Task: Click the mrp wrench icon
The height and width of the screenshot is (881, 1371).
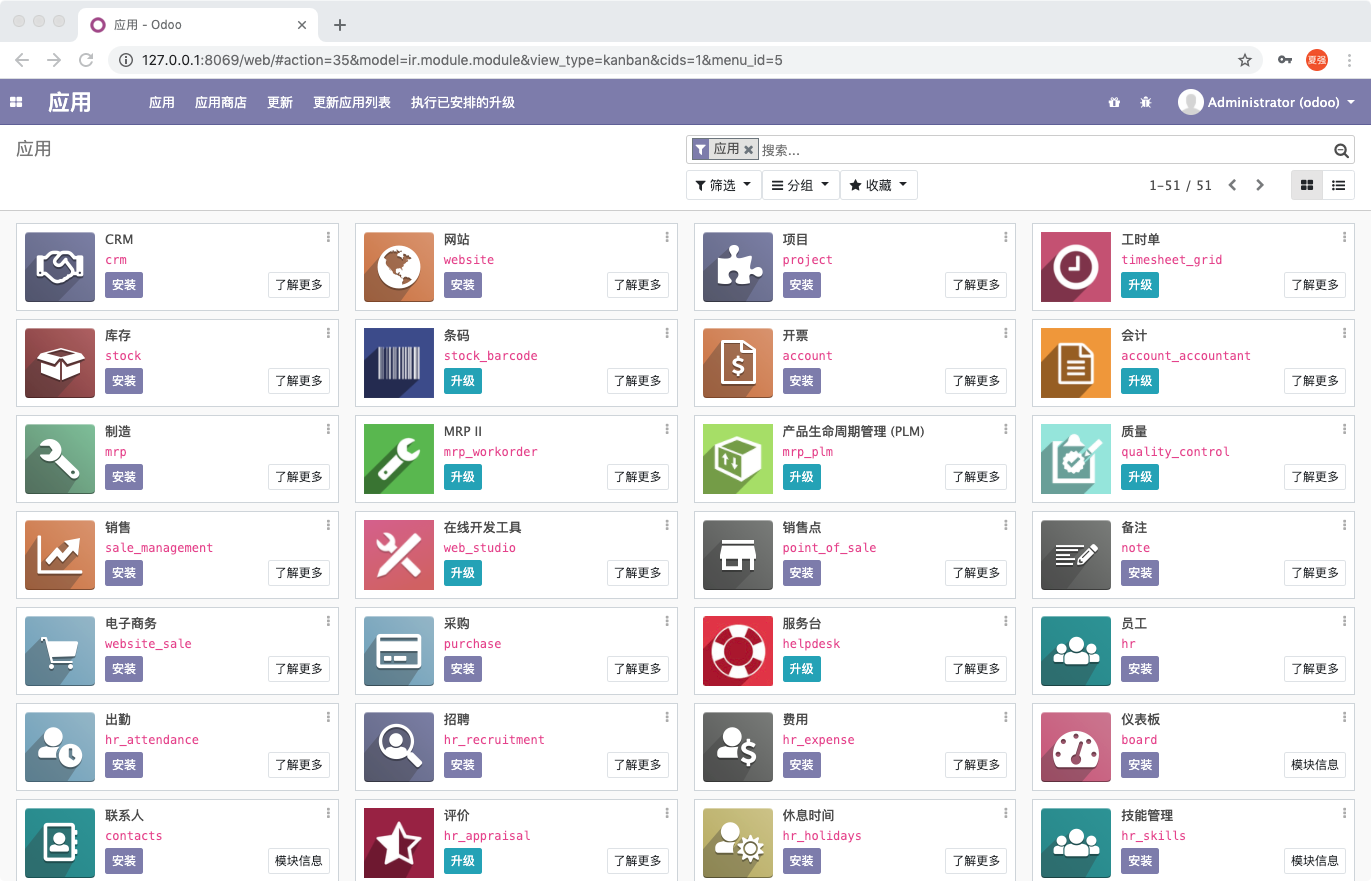Action: (x=59, y=459)
